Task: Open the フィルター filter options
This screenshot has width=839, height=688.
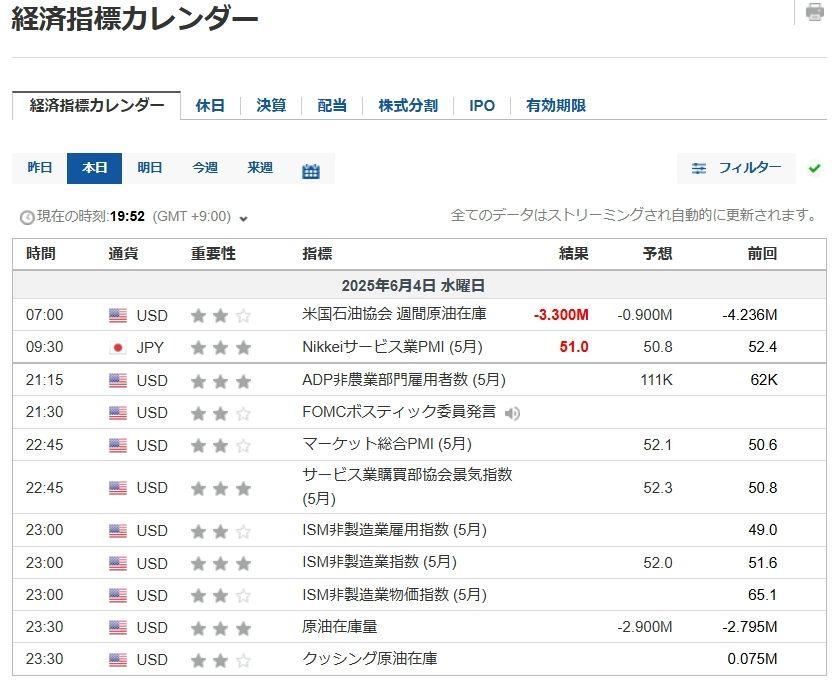Action: 737,168
